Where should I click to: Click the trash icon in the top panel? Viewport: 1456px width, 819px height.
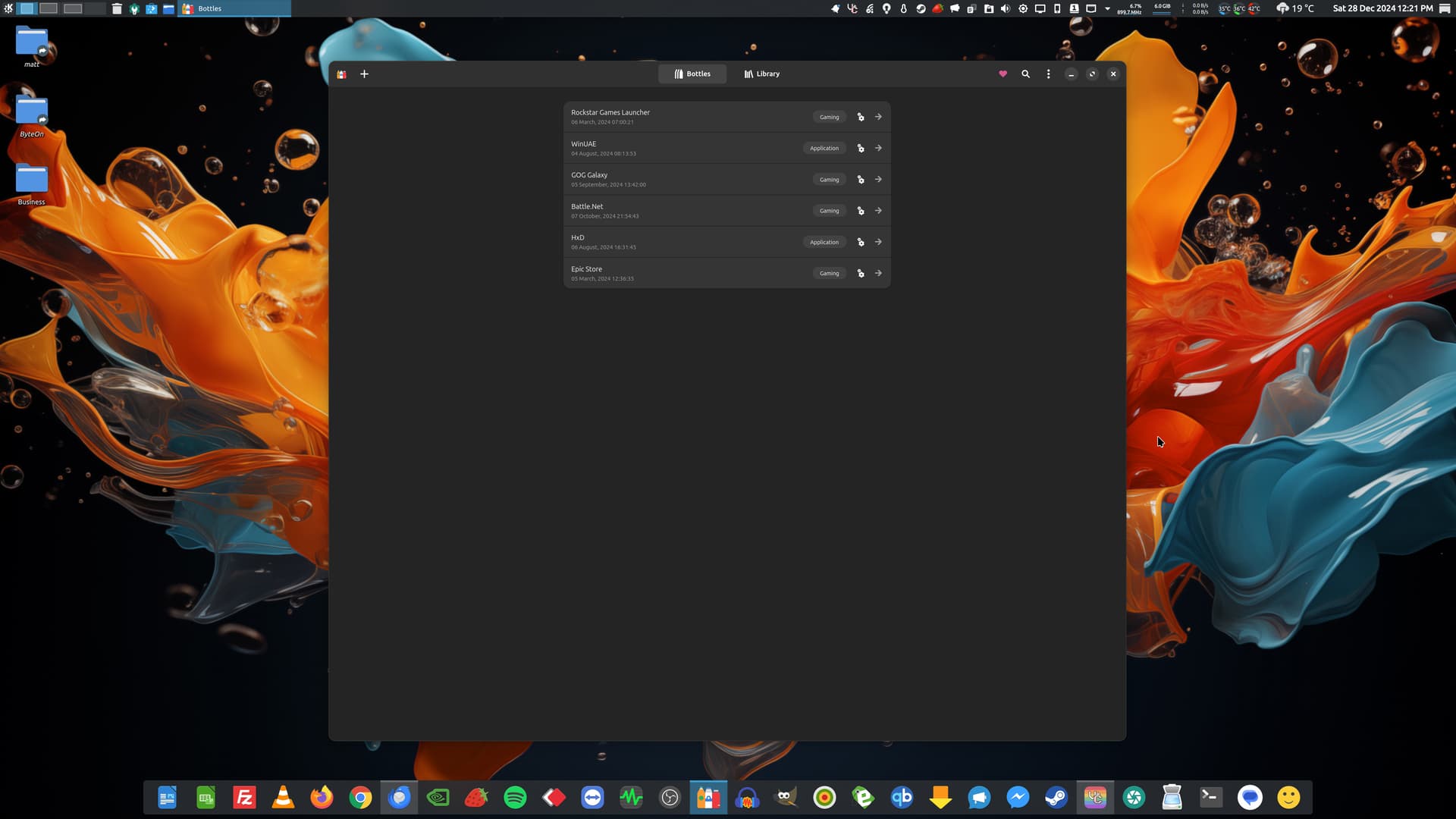coord(117,8)
